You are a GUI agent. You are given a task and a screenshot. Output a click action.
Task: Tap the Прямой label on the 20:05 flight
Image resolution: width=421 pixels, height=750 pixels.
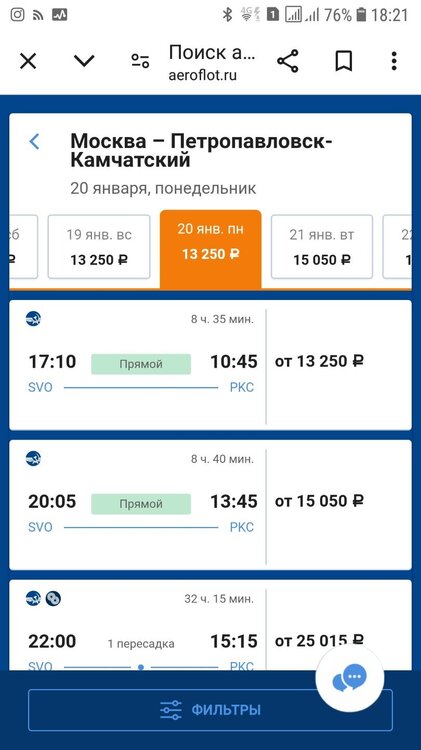click(x=141, y=504)
